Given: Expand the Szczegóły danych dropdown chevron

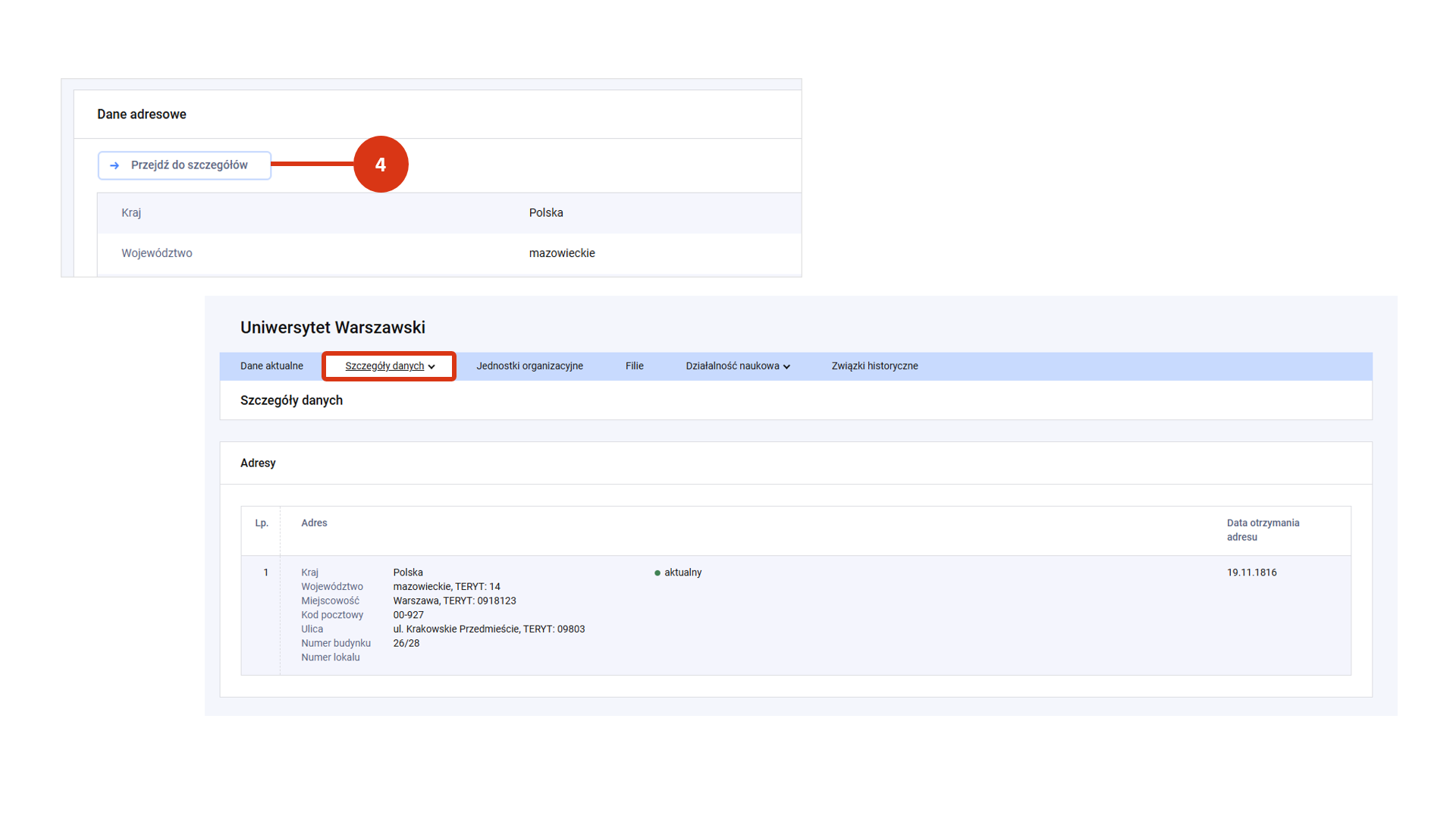Looking at the screenshot, I should click(x=431, y=367).
